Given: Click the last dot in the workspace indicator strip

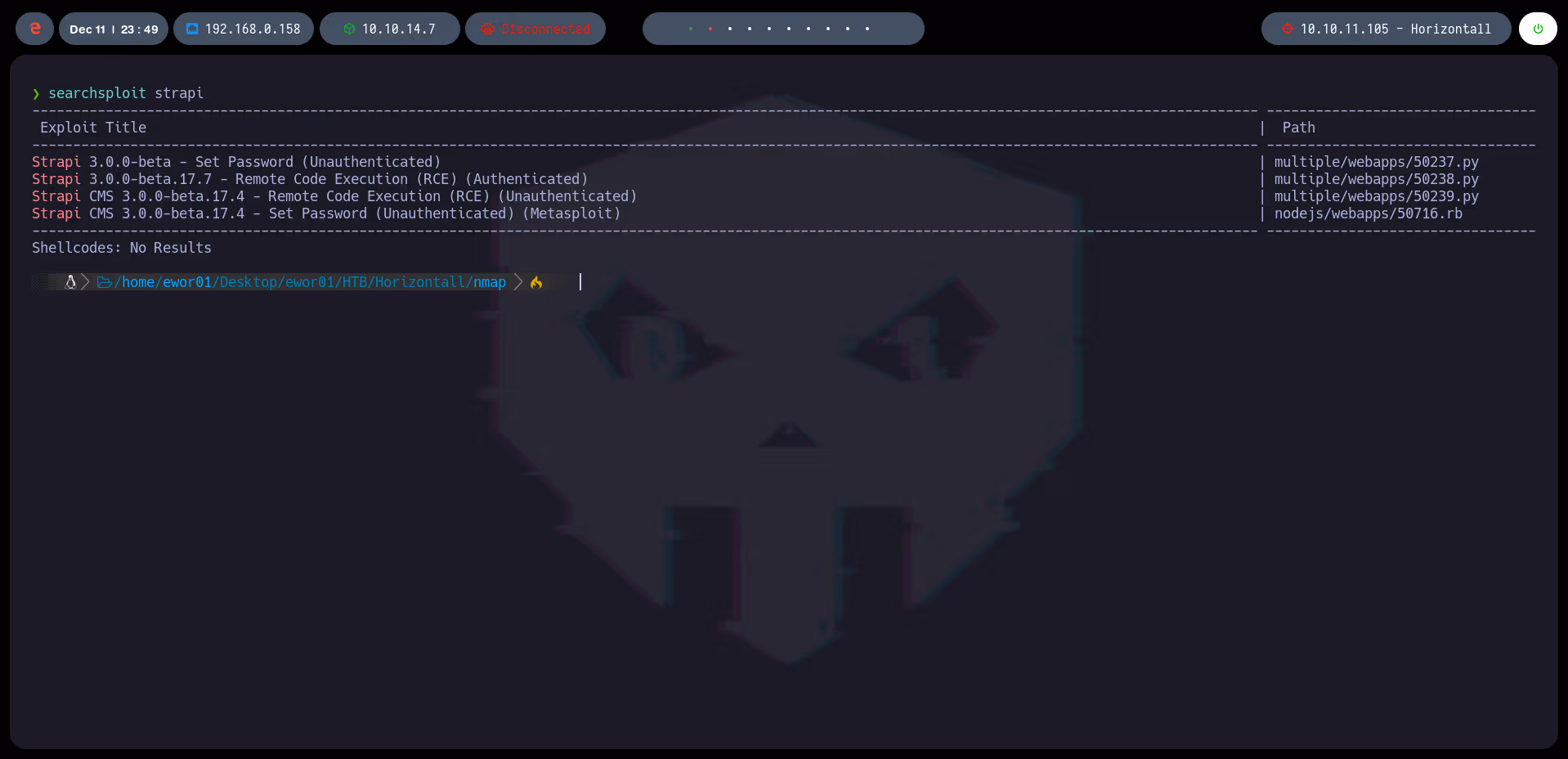Looking at the screenshot, I should pos(867,29).
